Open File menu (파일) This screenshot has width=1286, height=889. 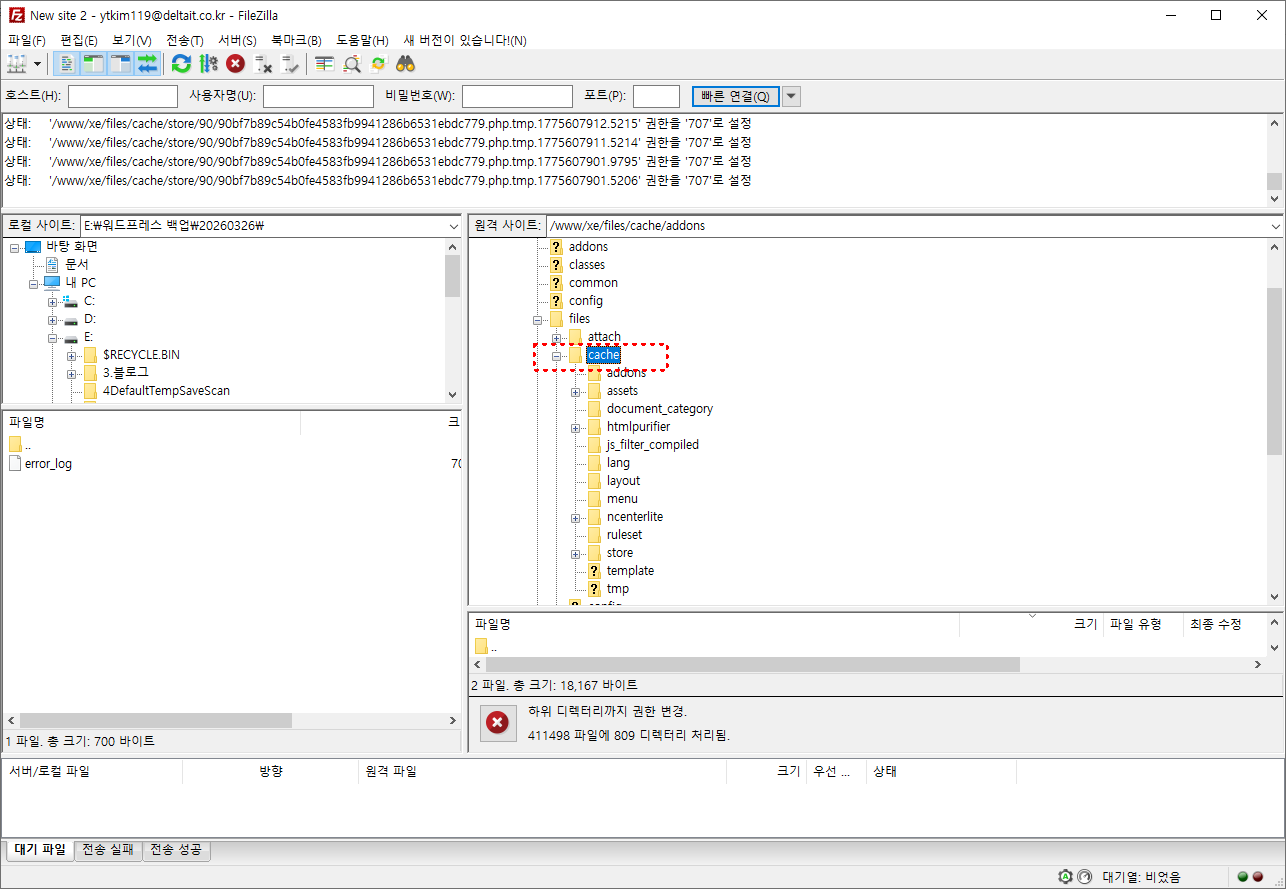[x=27, y=40]
